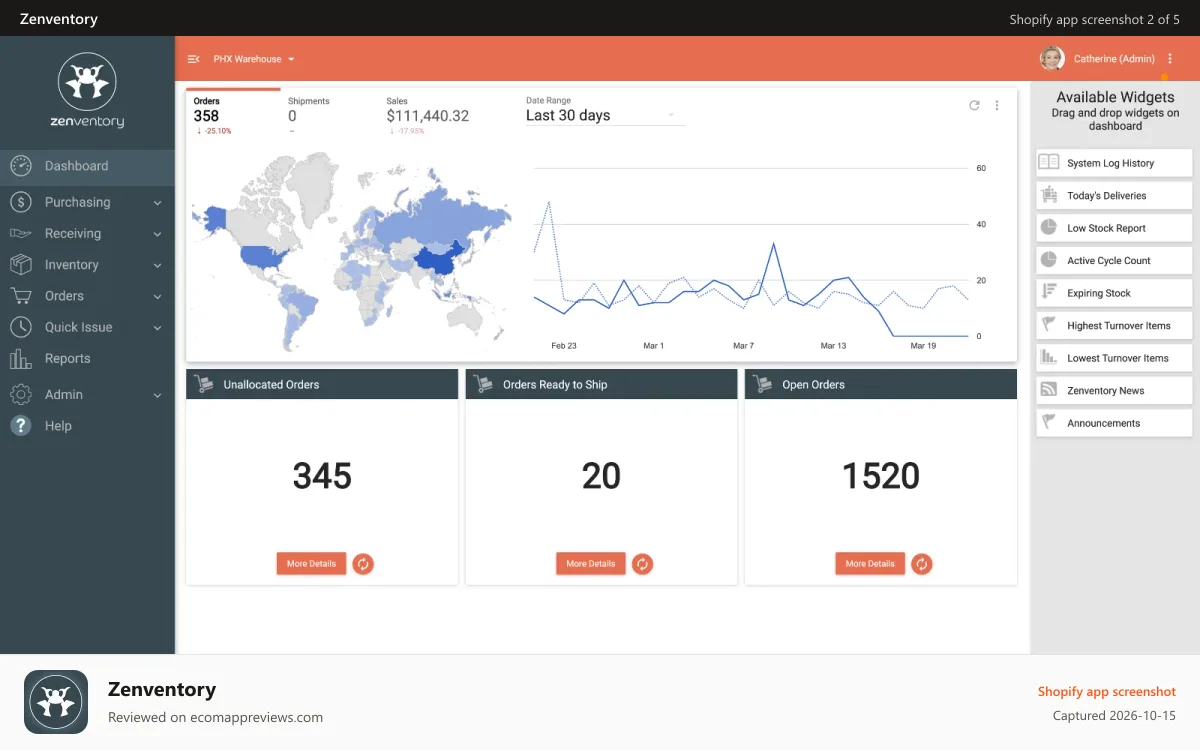Screen dimensions: 1200x750
Task: Open Catherine's profile avatar
Action: tap(1052, 59)
